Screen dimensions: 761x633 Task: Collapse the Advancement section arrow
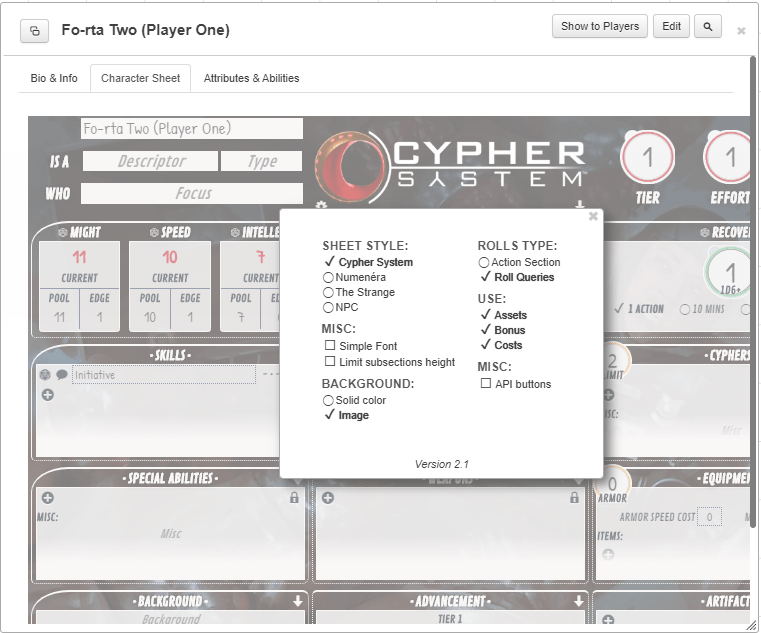(x=579, y=601)
